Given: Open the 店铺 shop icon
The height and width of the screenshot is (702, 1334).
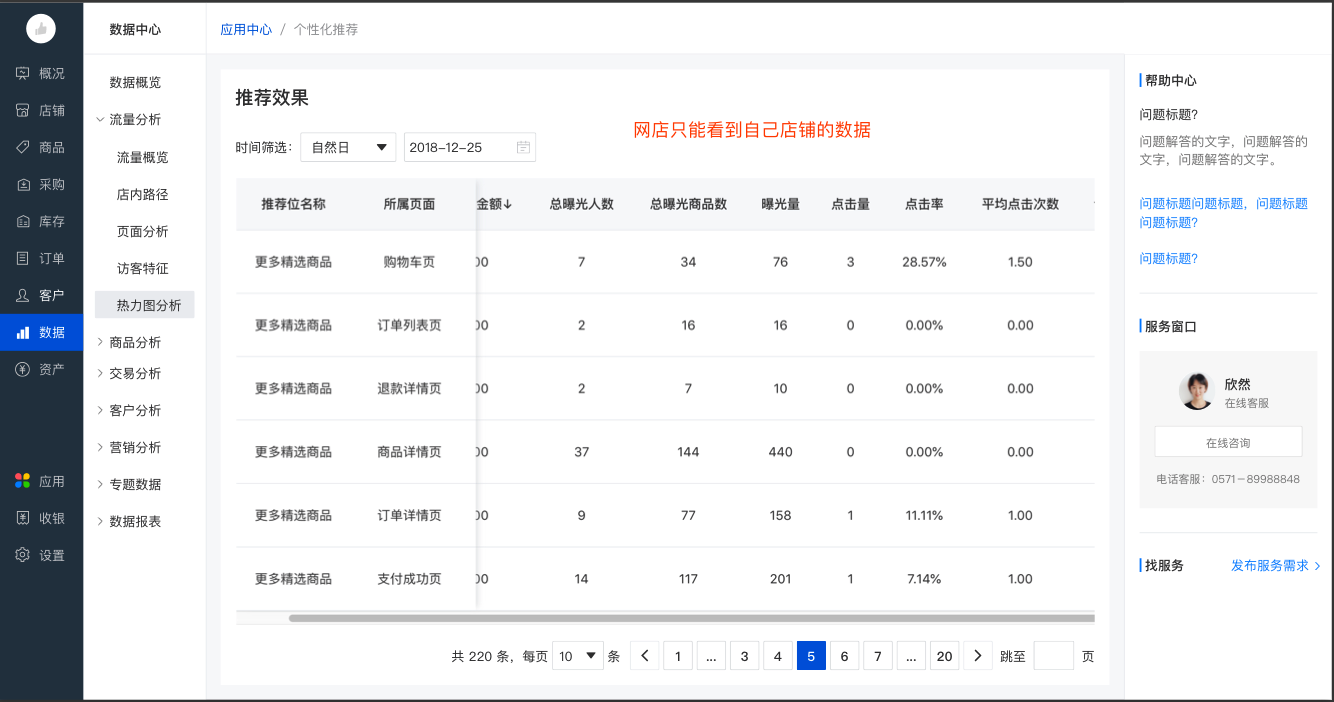Looking at the screenshot, I should click(23, 110).
